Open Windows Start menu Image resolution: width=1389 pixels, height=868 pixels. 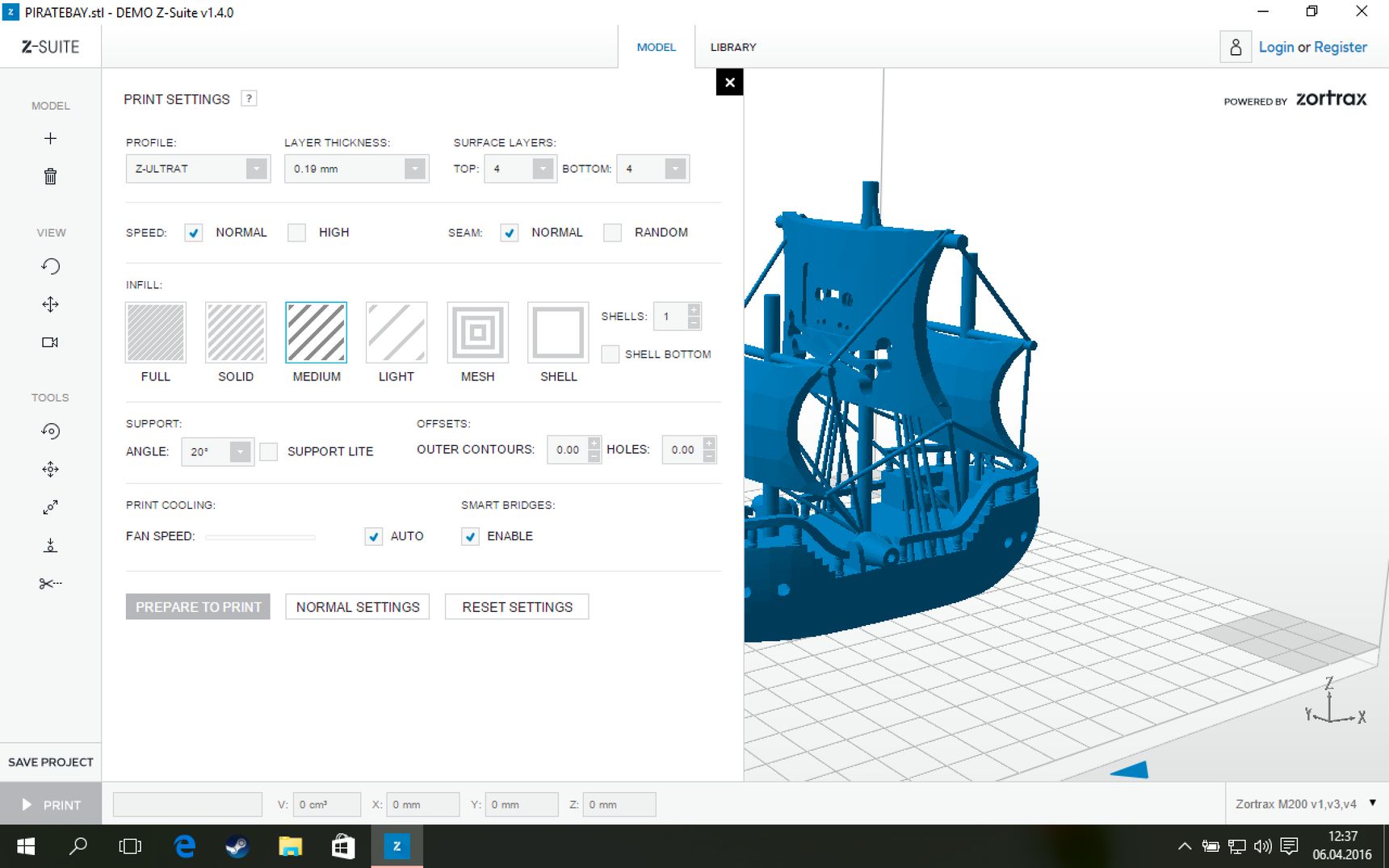(26, 846)
